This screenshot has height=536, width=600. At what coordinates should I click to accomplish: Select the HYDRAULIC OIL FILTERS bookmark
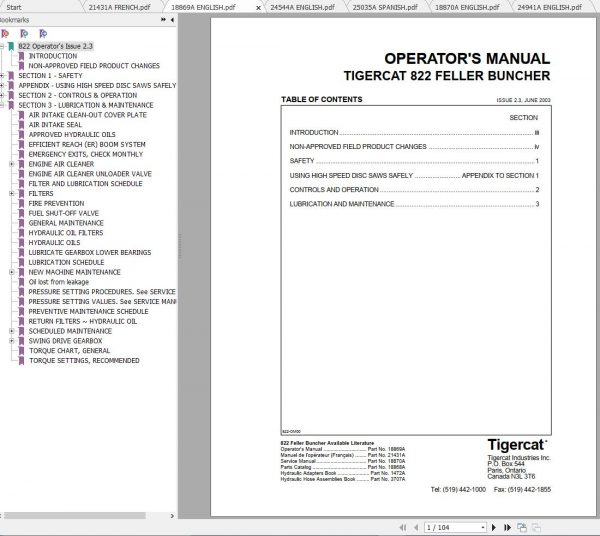point(66,233)
